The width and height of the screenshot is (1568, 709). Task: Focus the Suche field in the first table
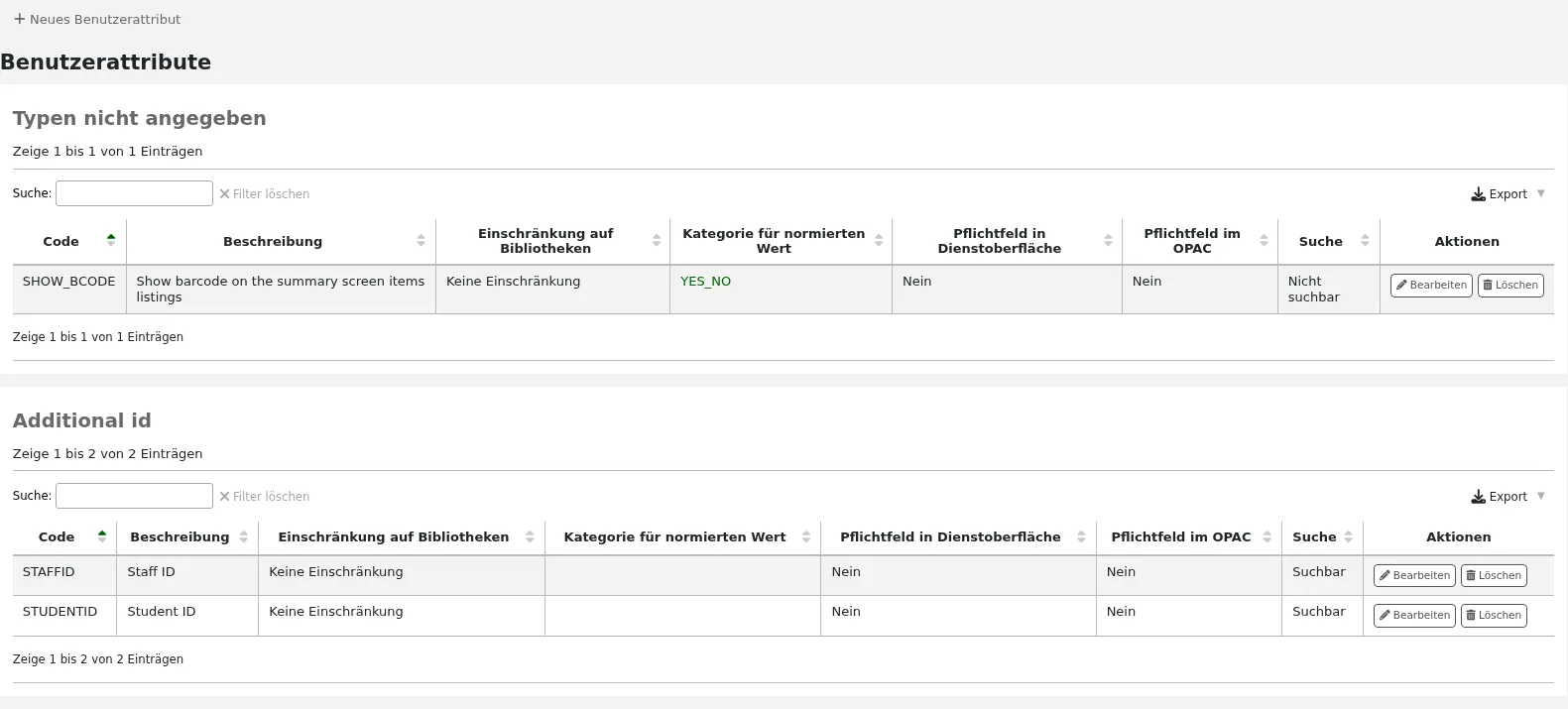[134, 193]
